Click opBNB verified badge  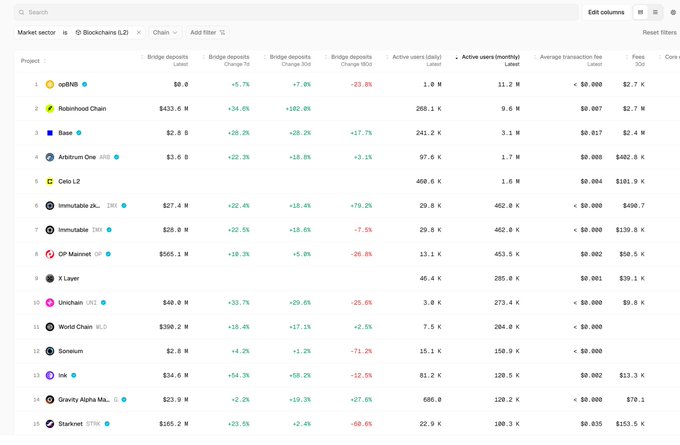85,84
